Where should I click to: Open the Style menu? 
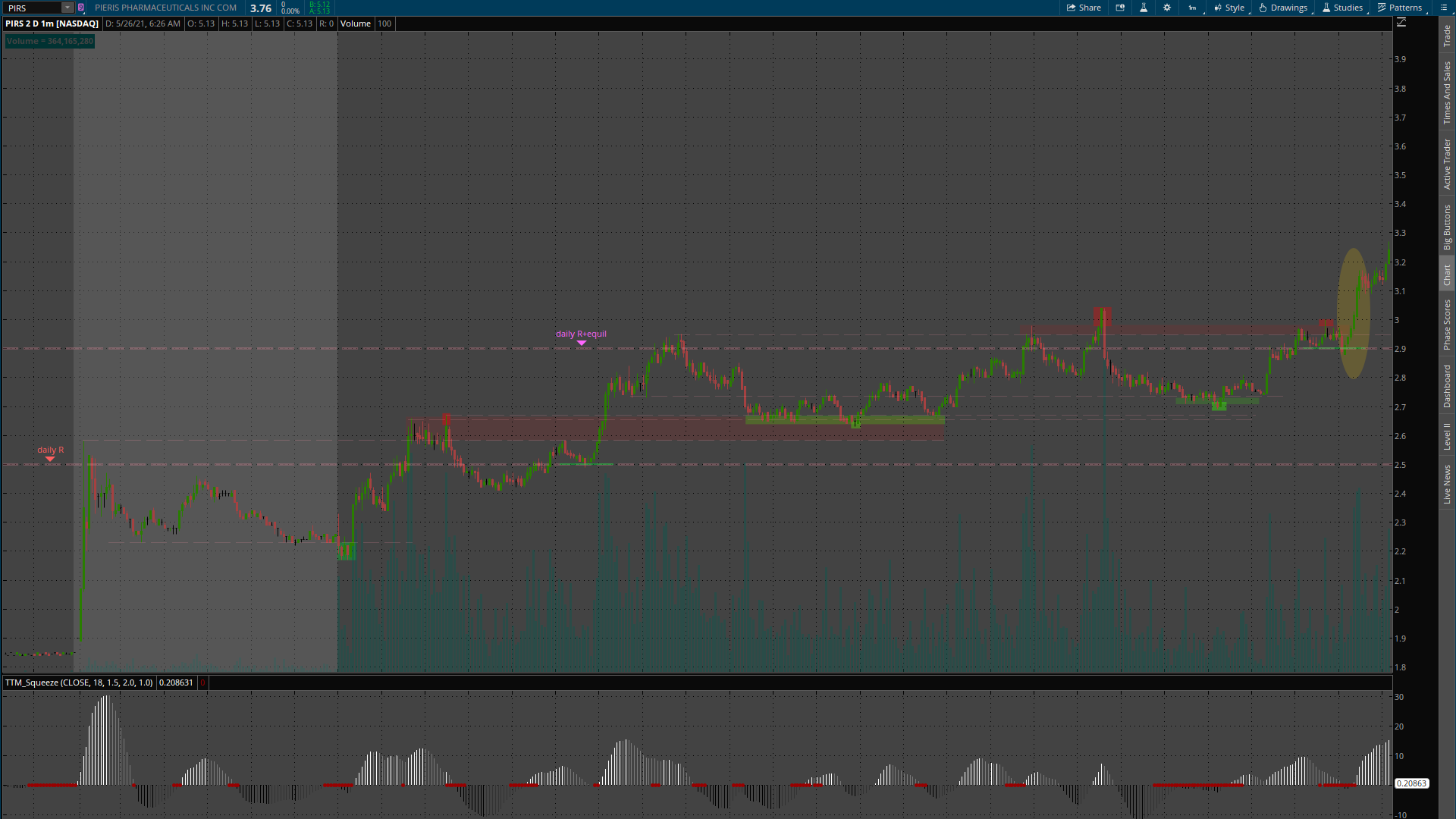pos(1229,8)
